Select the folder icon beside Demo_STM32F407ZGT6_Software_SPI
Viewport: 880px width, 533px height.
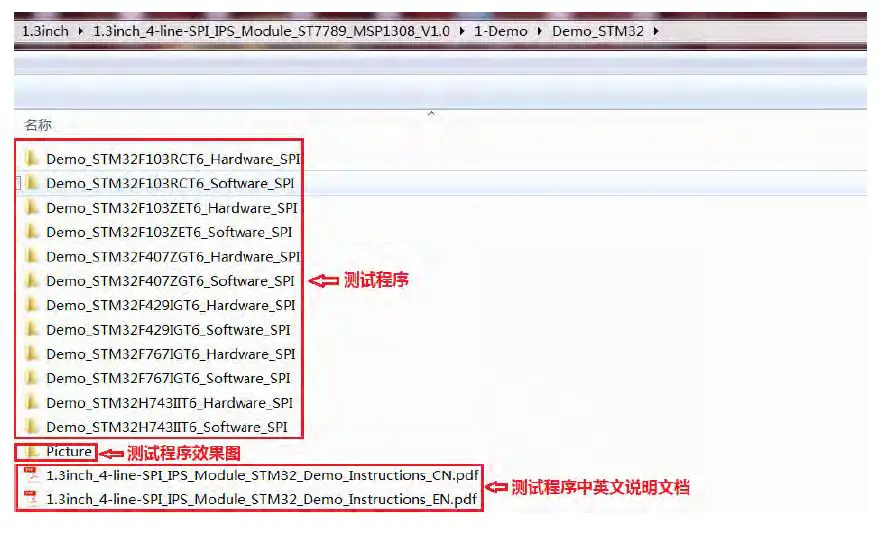coord(32,281)
